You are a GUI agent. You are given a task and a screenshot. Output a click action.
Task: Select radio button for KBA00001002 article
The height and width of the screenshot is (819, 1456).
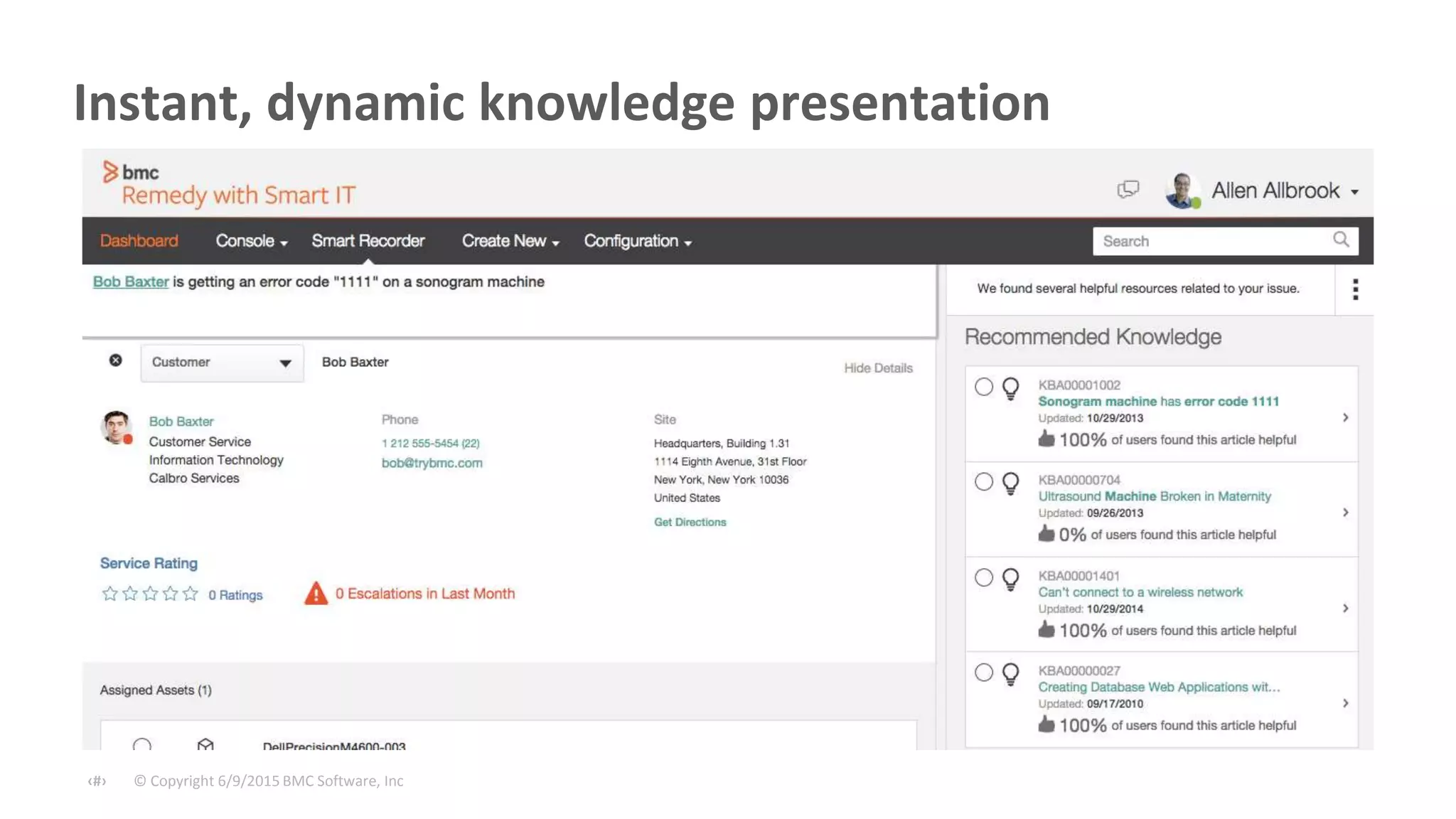[x=984, y=387]
